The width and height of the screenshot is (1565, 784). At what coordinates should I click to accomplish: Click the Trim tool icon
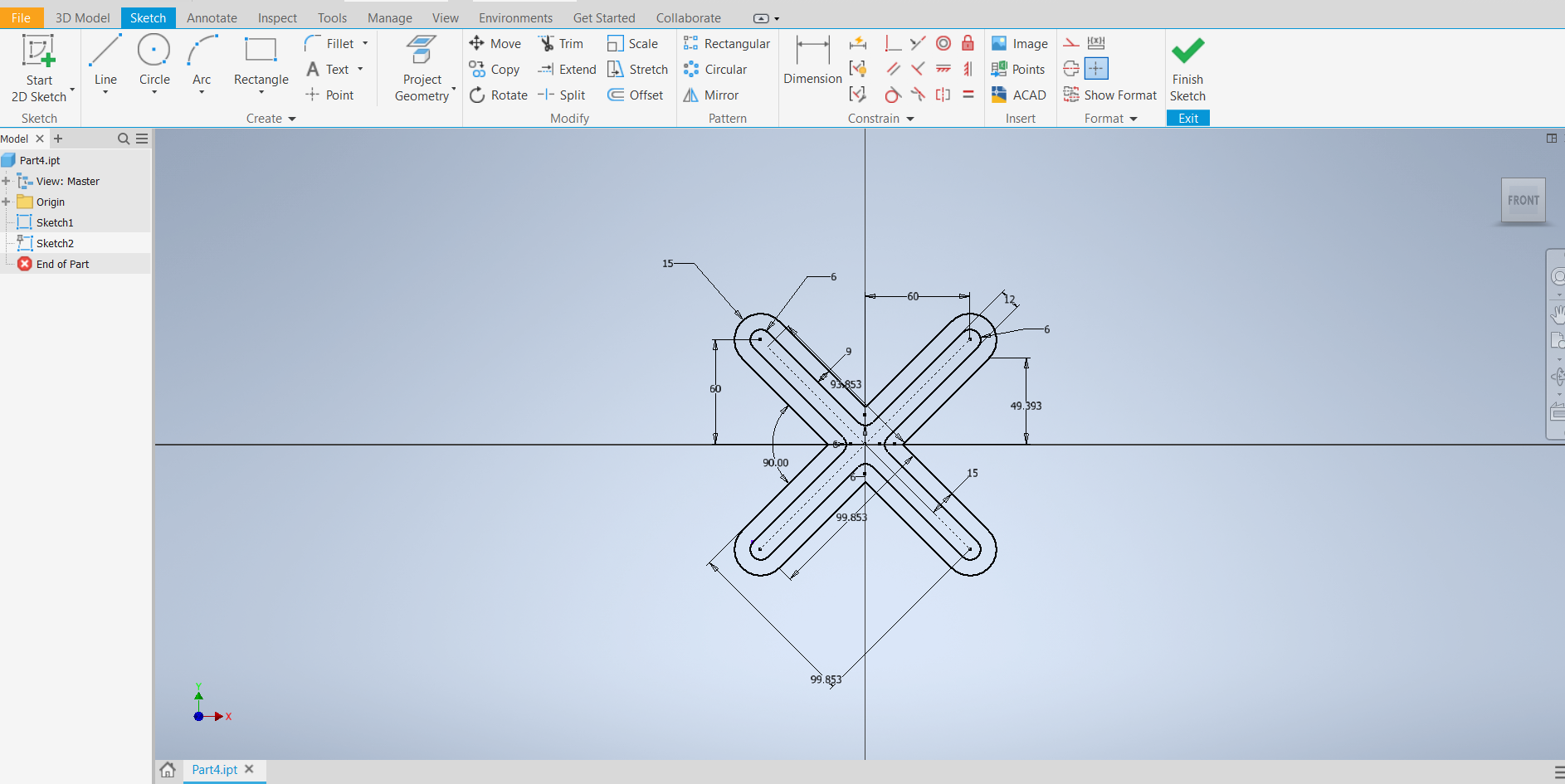point(546,43)
